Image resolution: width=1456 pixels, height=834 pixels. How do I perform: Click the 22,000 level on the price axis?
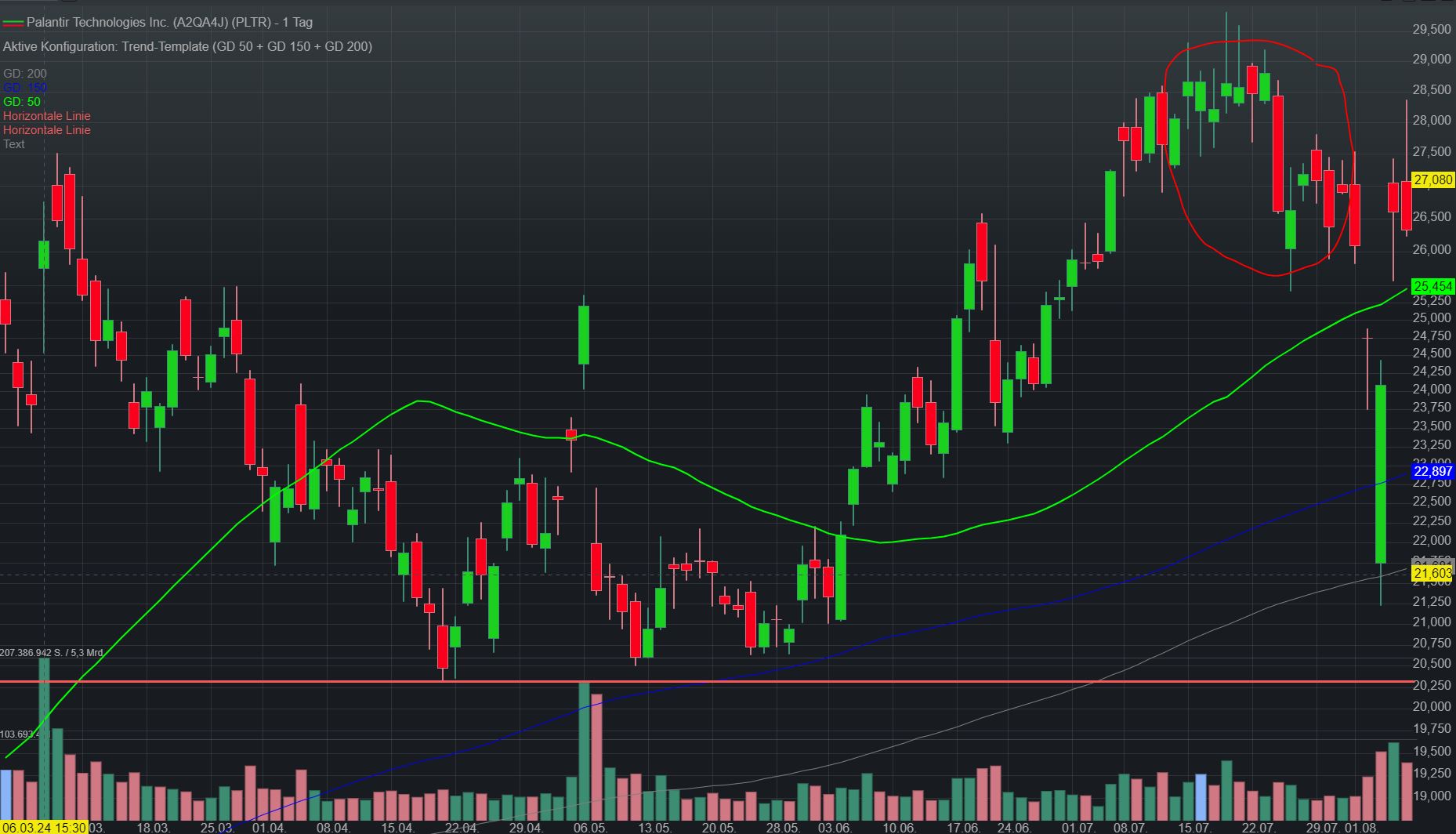[1432, 540]
